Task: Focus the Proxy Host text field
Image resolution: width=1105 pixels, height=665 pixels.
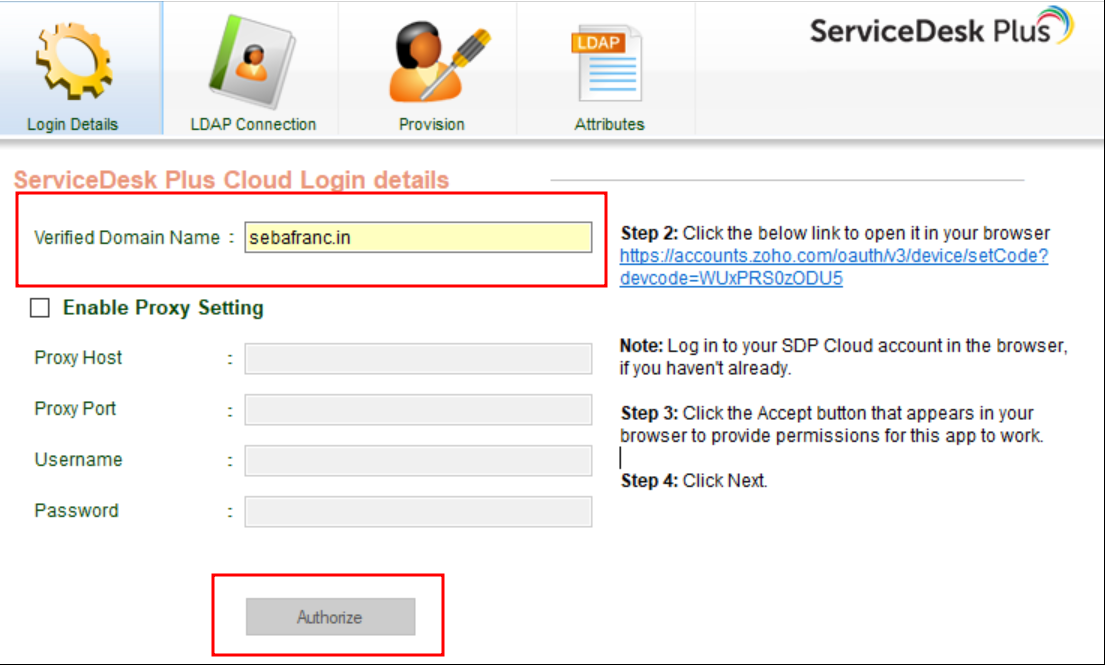Action: [x=418, y=358]
